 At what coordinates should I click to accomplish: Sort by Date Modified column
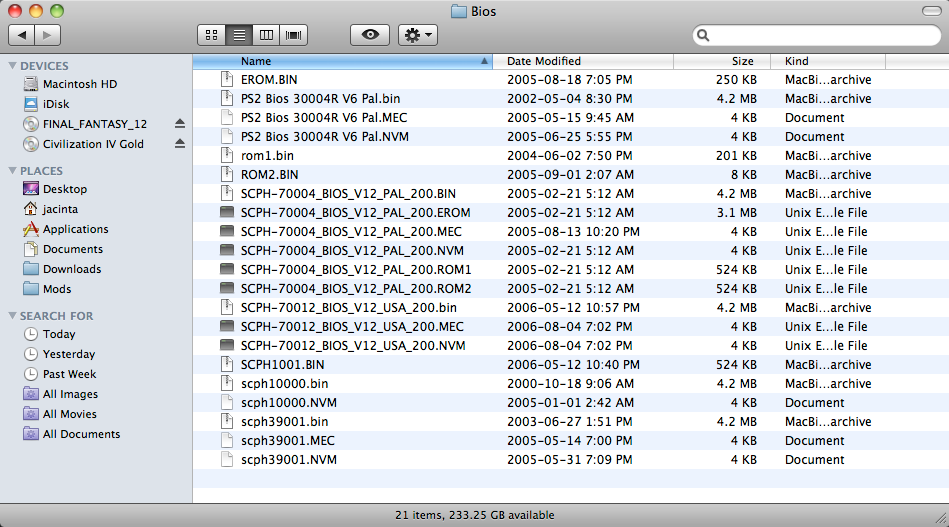(x=583, y=61)
